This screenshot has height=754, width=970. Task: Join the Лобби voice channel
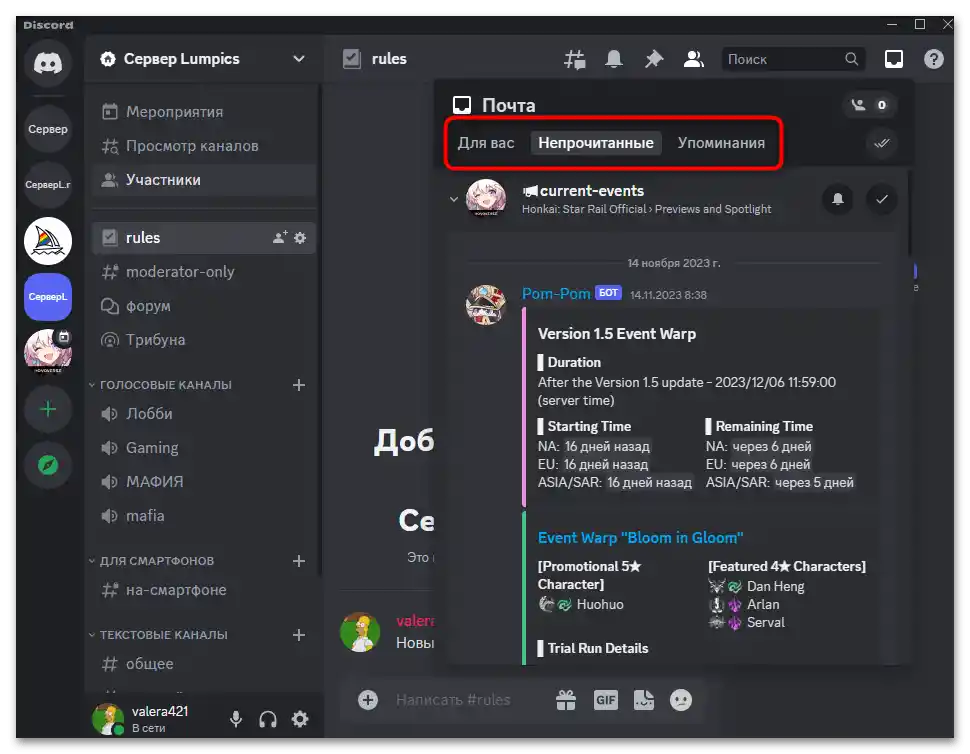[204, 414]
